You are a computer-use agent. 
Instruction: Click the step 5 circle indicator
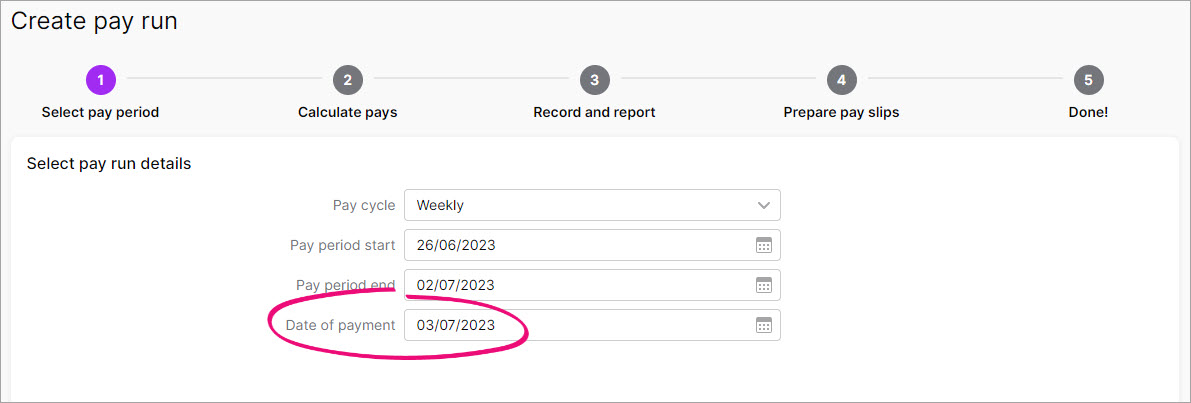pos(1088,80)
